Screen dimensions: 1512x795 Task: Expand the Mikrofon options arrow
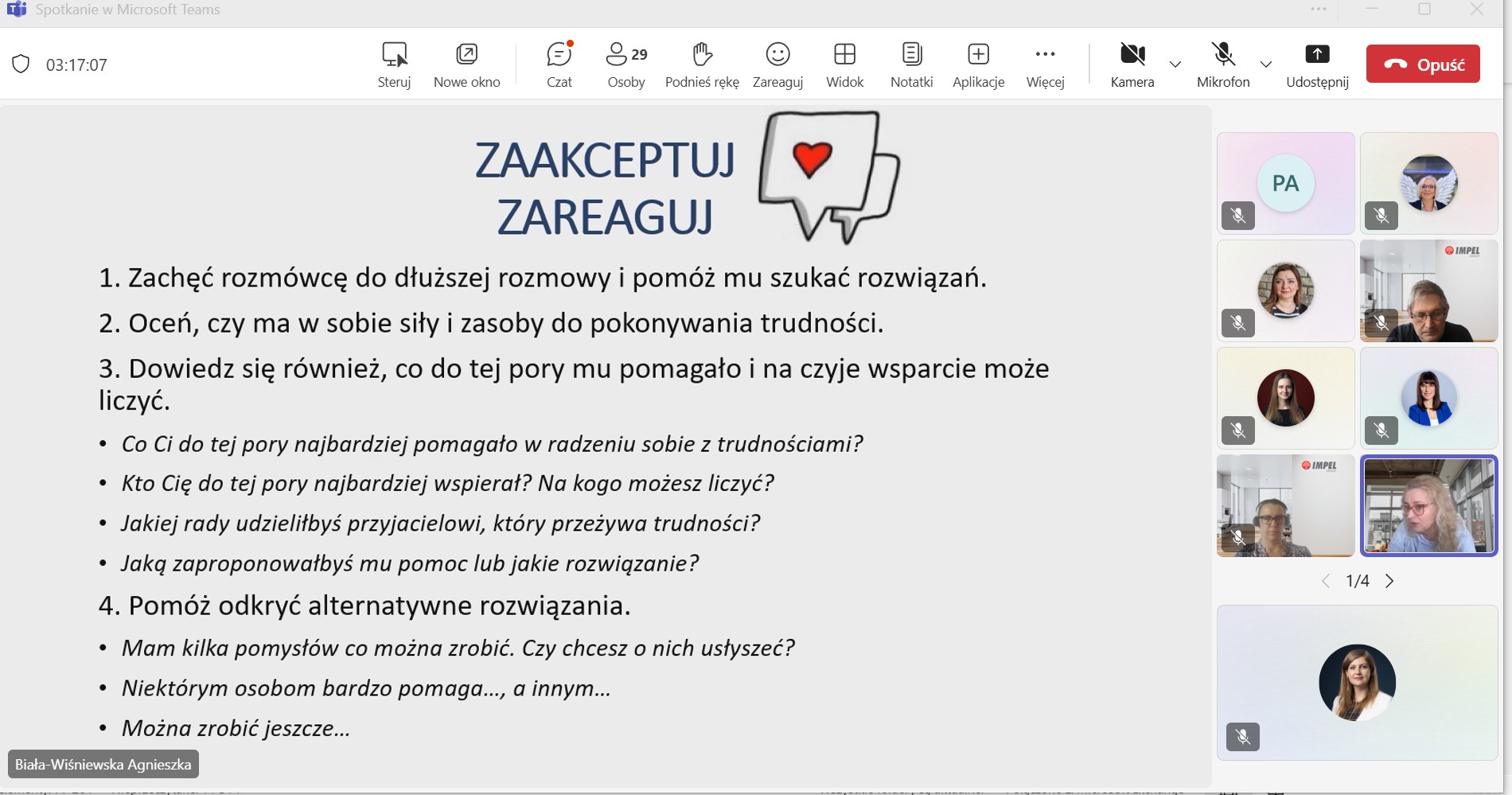pos(1266,64)
